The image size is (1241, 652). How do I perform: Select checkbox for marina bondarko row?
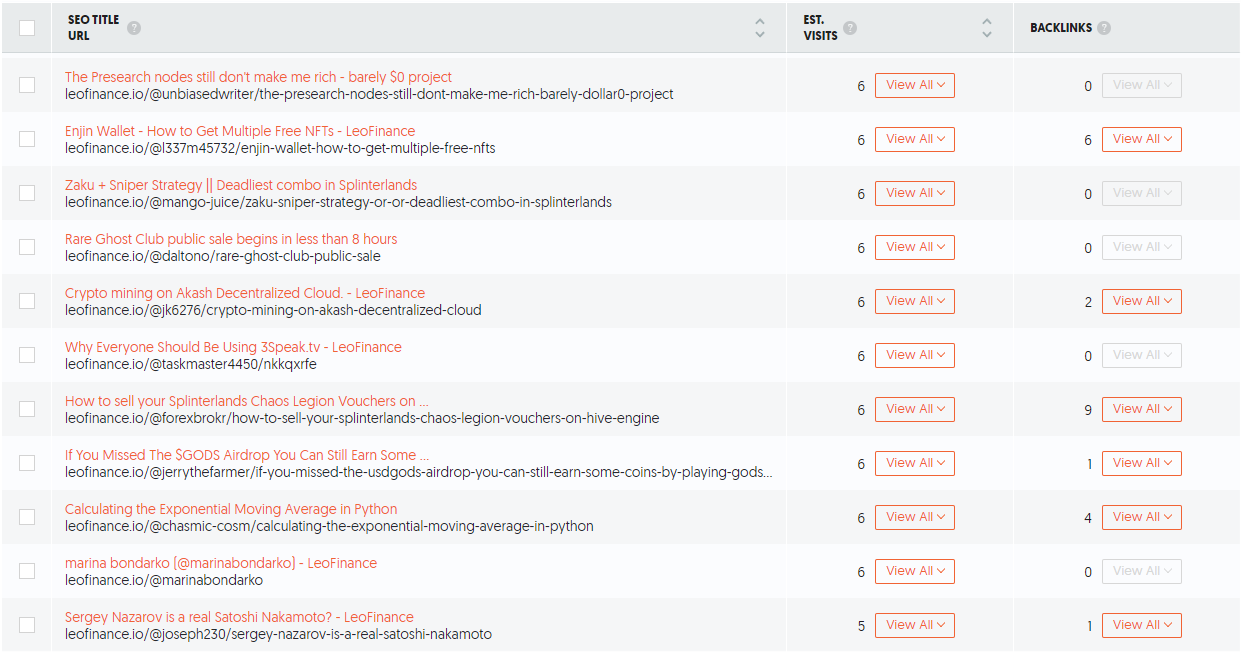coord(27,571)
